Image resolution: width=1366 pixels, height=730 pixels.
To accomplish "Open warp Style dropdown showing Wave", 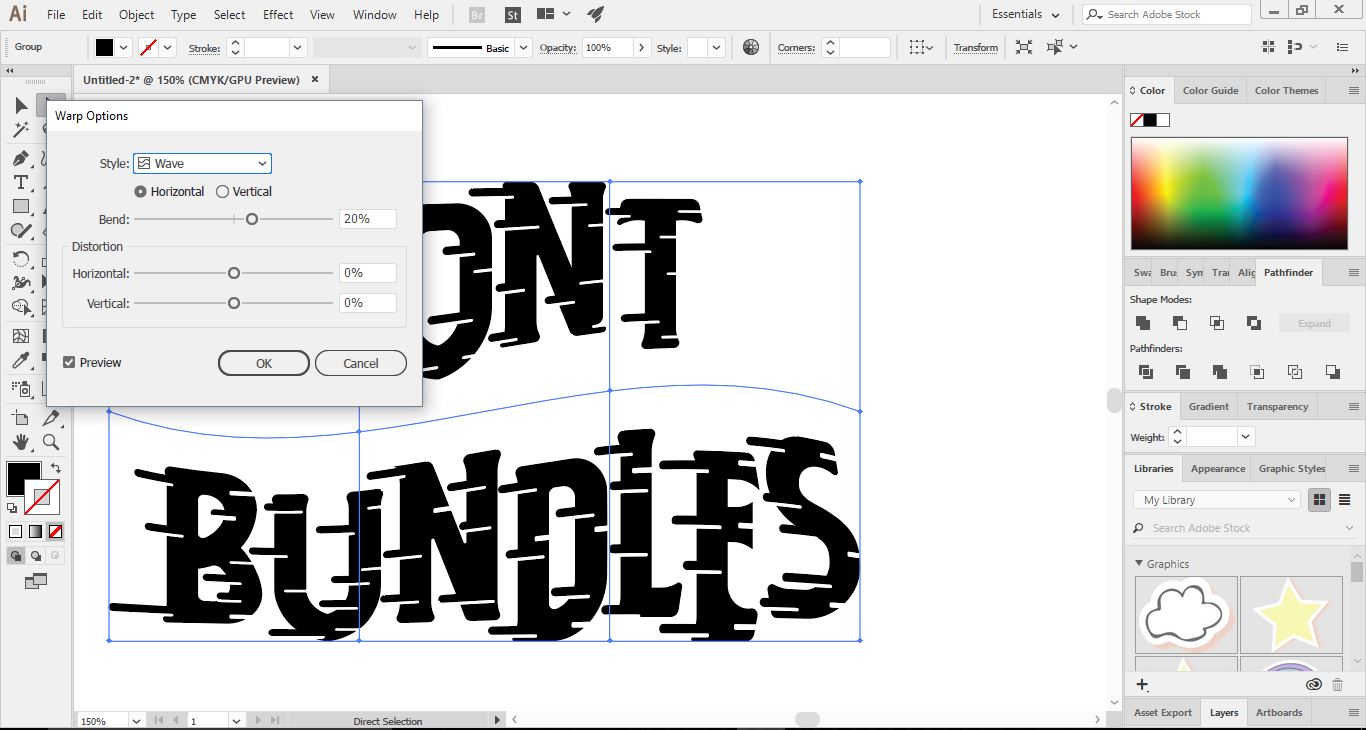I will point(202,163).
